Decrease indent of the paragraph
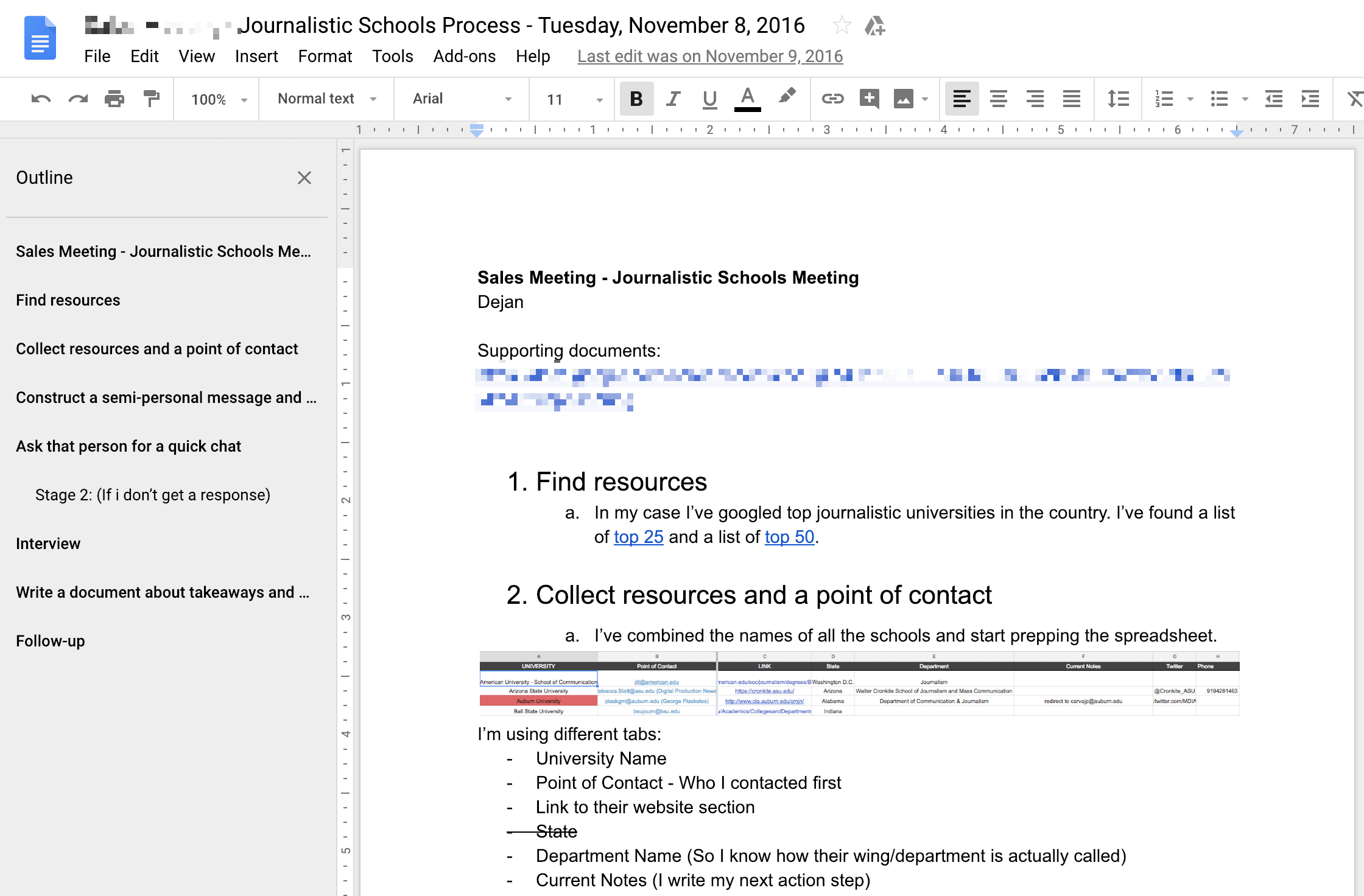Screen dimensions: 1364x896 click(x=1274, y=99)
